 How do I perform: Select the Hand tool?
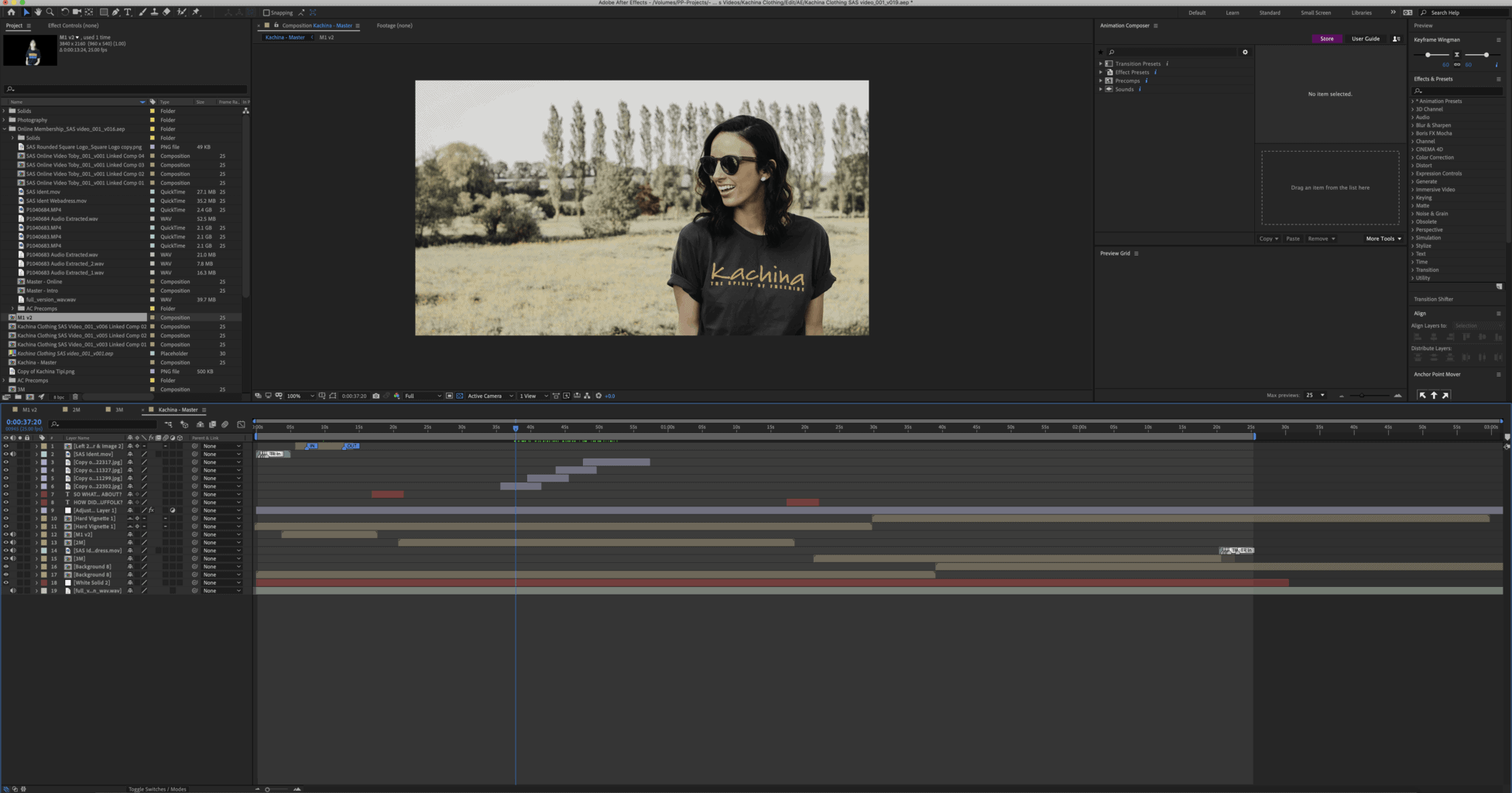pyautogui.click(x=38, y=12)
